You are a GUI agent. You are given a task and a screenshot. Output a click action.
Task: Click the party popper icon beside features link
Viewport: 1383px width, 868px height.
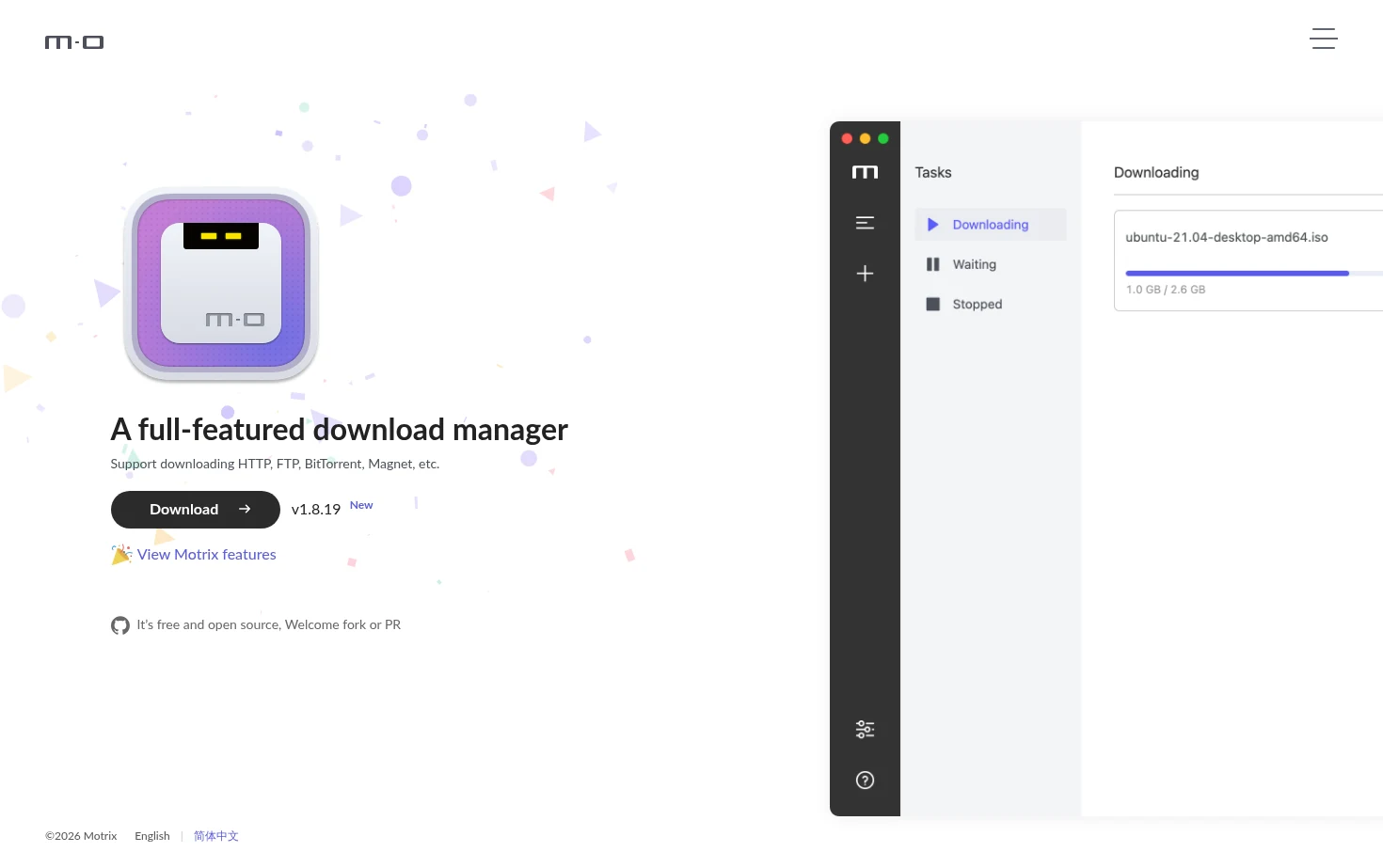coord(121,555)
